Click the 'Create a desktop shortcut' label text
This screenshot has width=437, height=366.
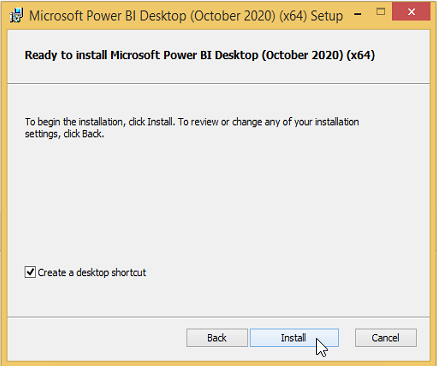coord(92,273)
